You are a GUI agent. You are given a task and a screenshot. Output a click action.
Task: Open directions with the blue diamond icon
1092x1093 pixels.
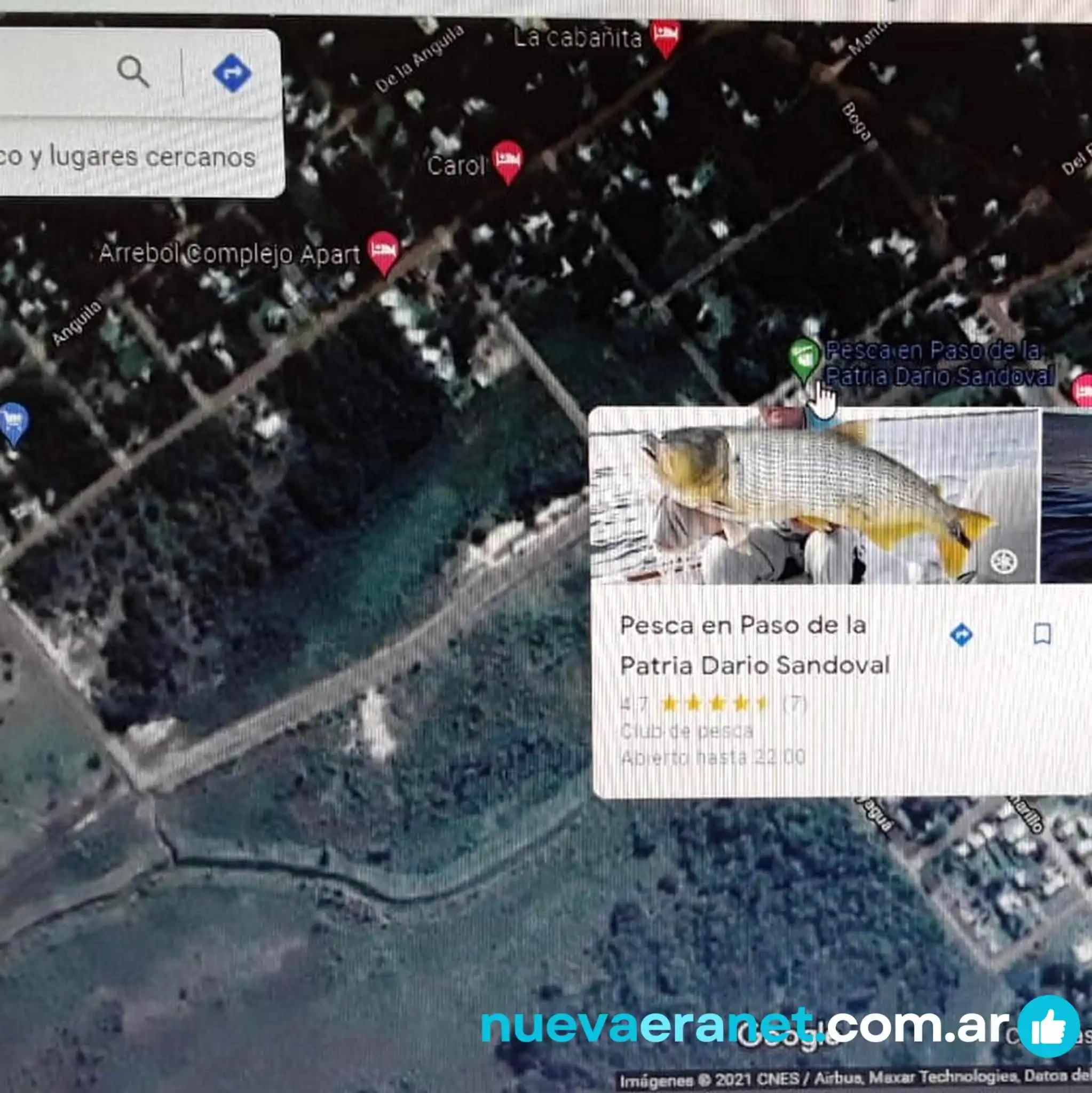[x=232, y=73]
